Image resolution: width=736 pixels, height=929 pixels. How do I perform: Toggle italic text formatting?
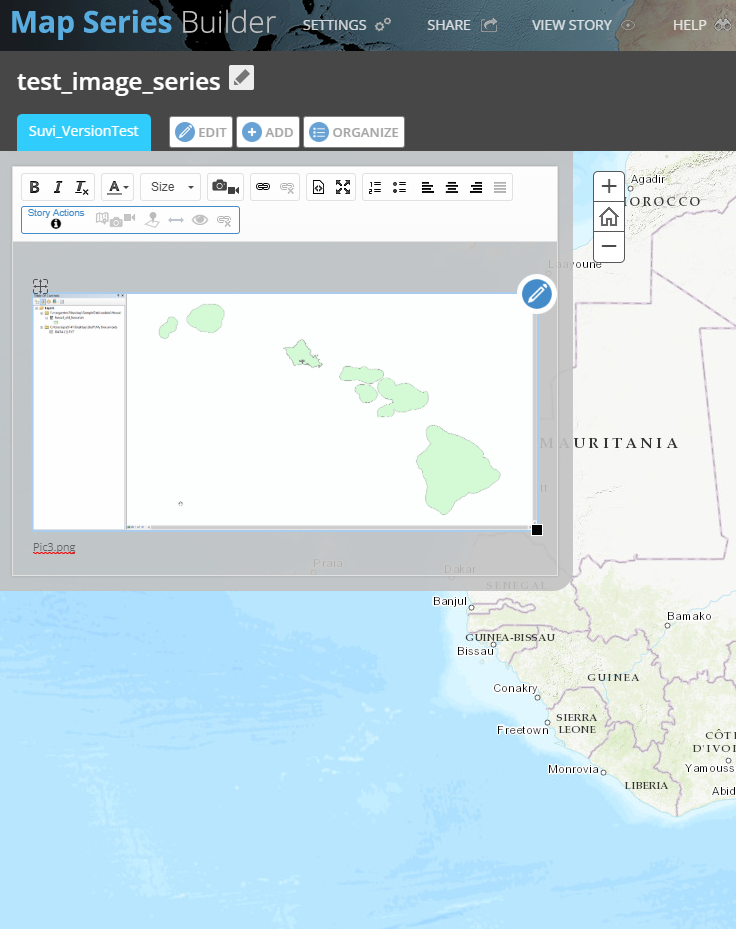57,187
